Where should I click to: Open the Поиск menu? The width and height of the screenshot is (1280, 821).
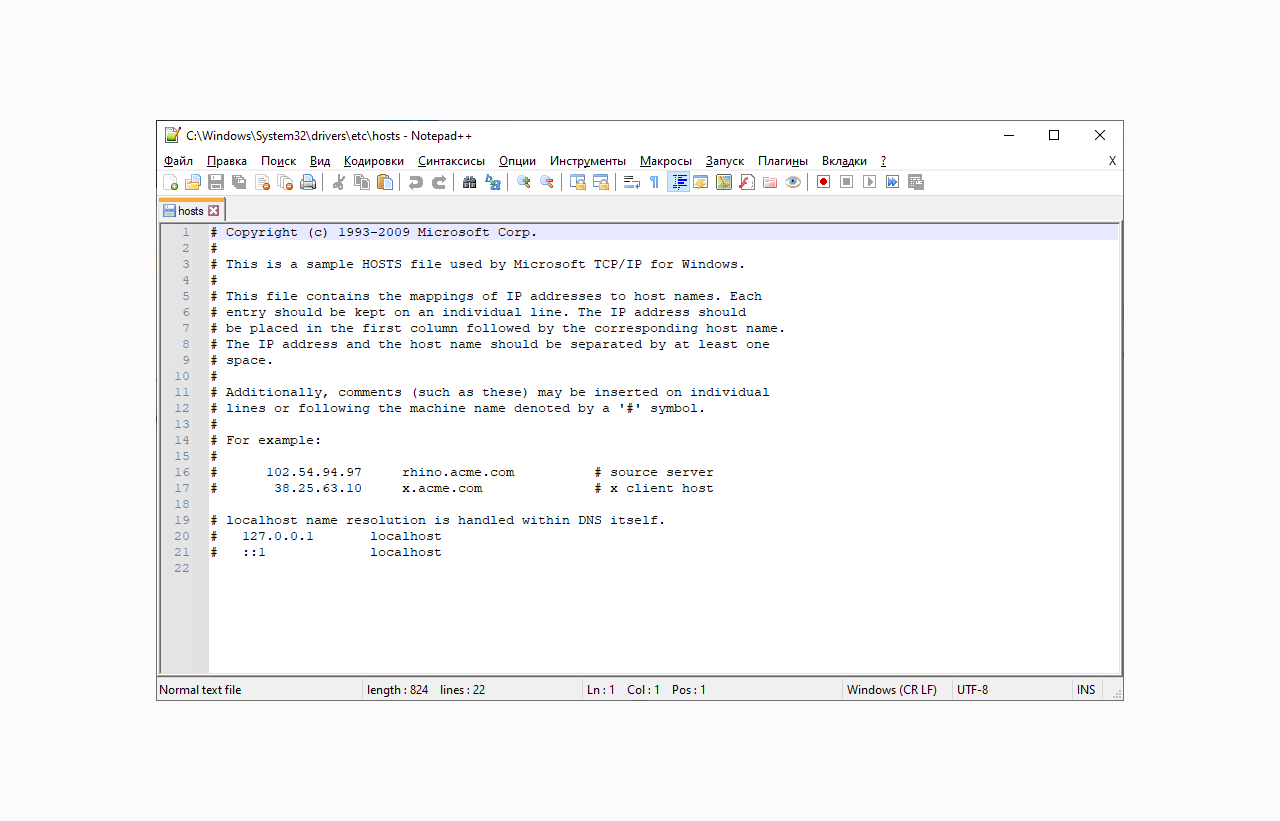(279, 161)
